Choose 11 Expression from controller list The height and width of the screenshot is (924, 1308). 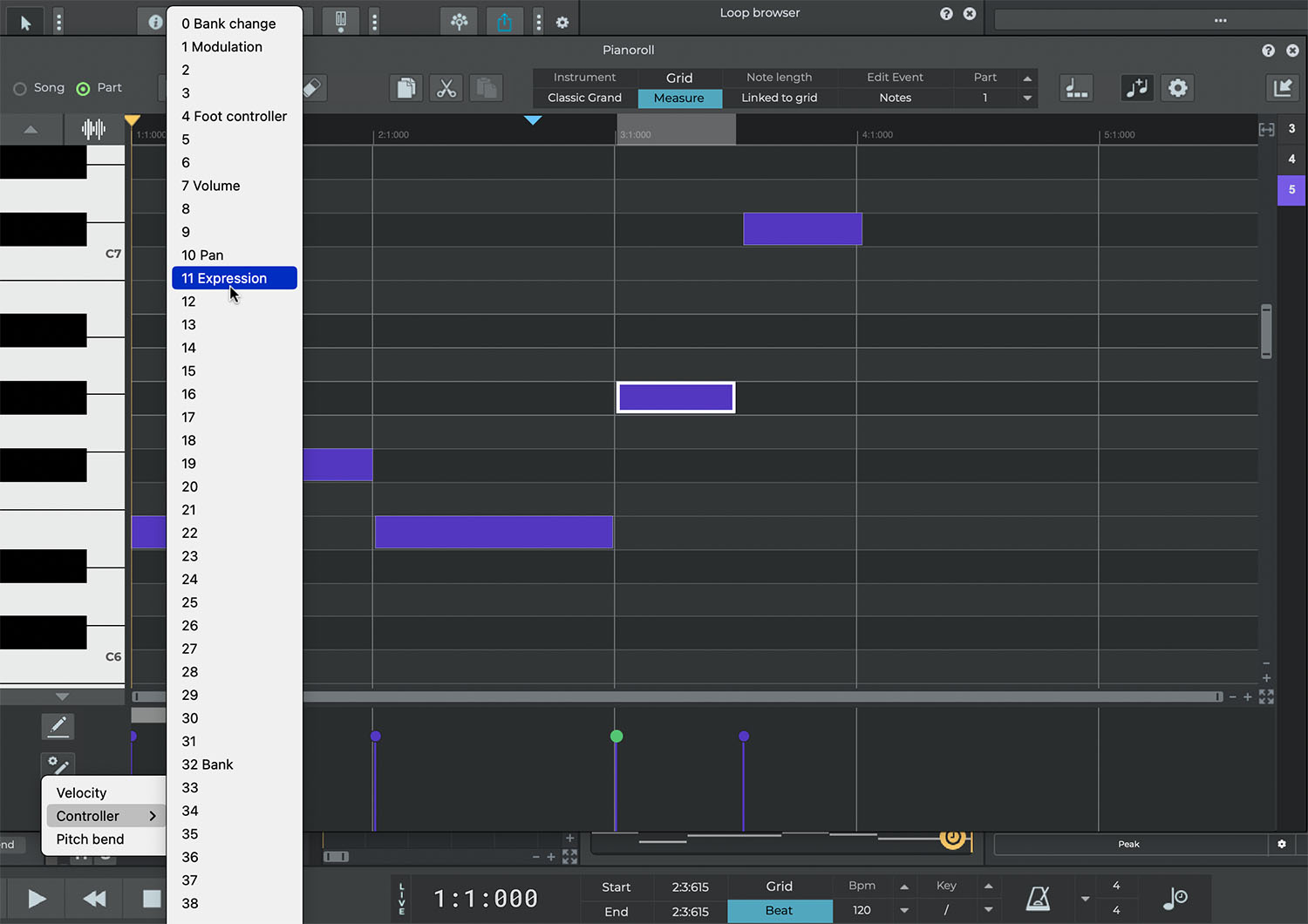[234, 278]
